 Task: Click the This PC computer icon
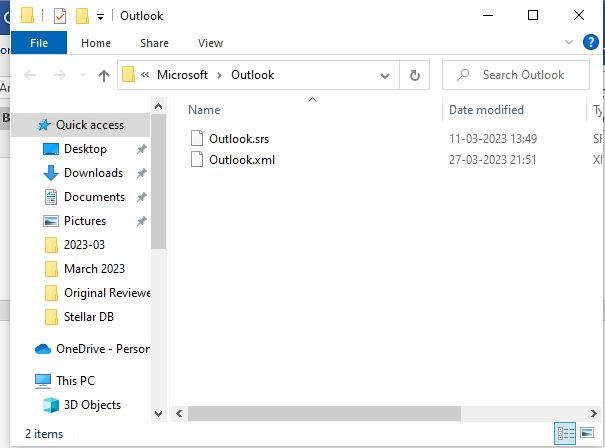(43, 381)
